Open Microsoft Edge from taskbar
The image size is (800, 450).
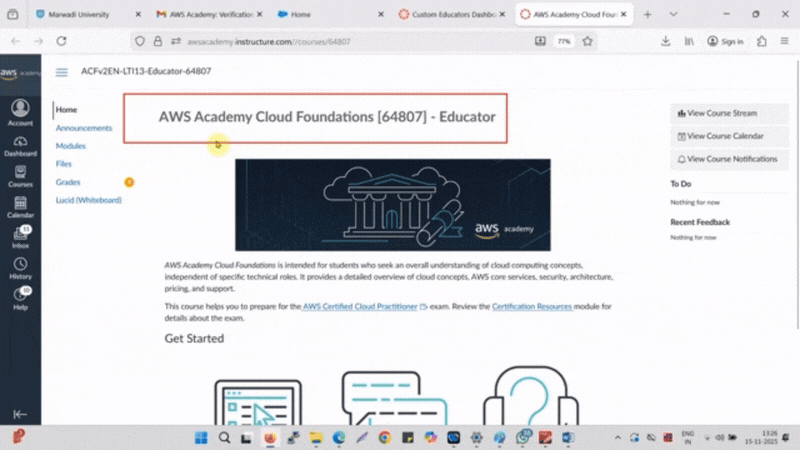click(x=339, y=438)
